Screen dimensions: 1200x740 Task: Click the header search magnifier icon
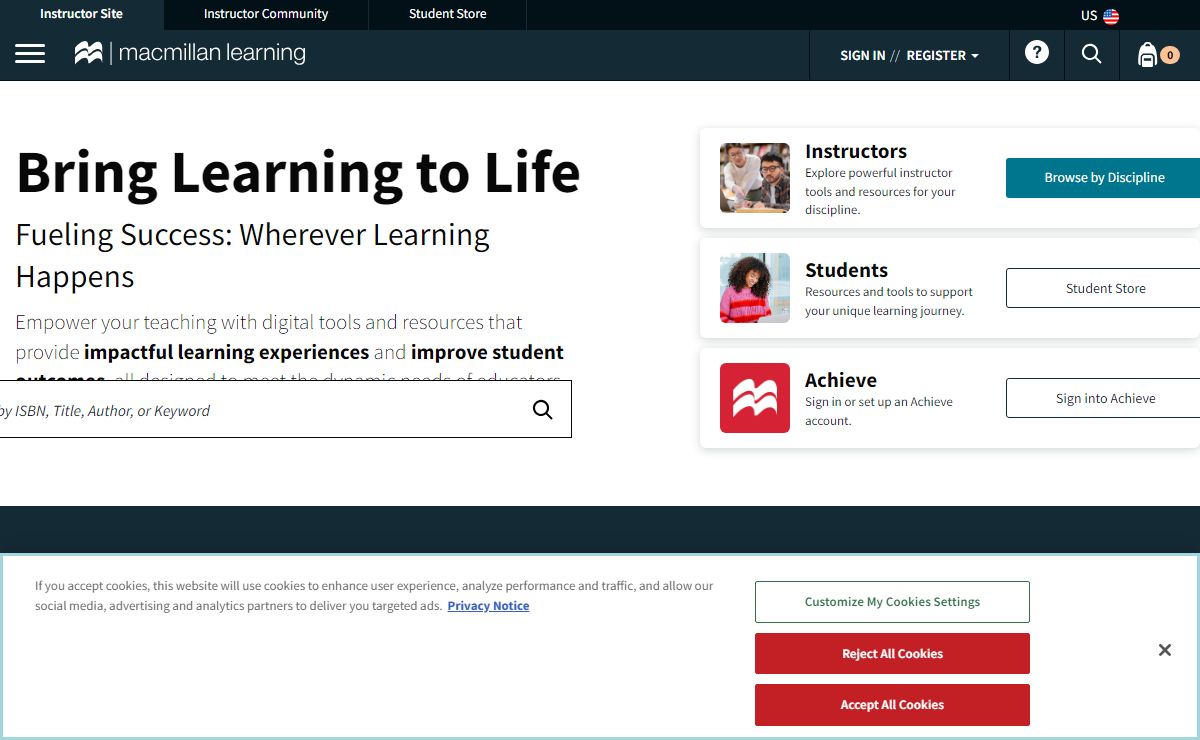pyautogui.click(x=1091, y=54)
